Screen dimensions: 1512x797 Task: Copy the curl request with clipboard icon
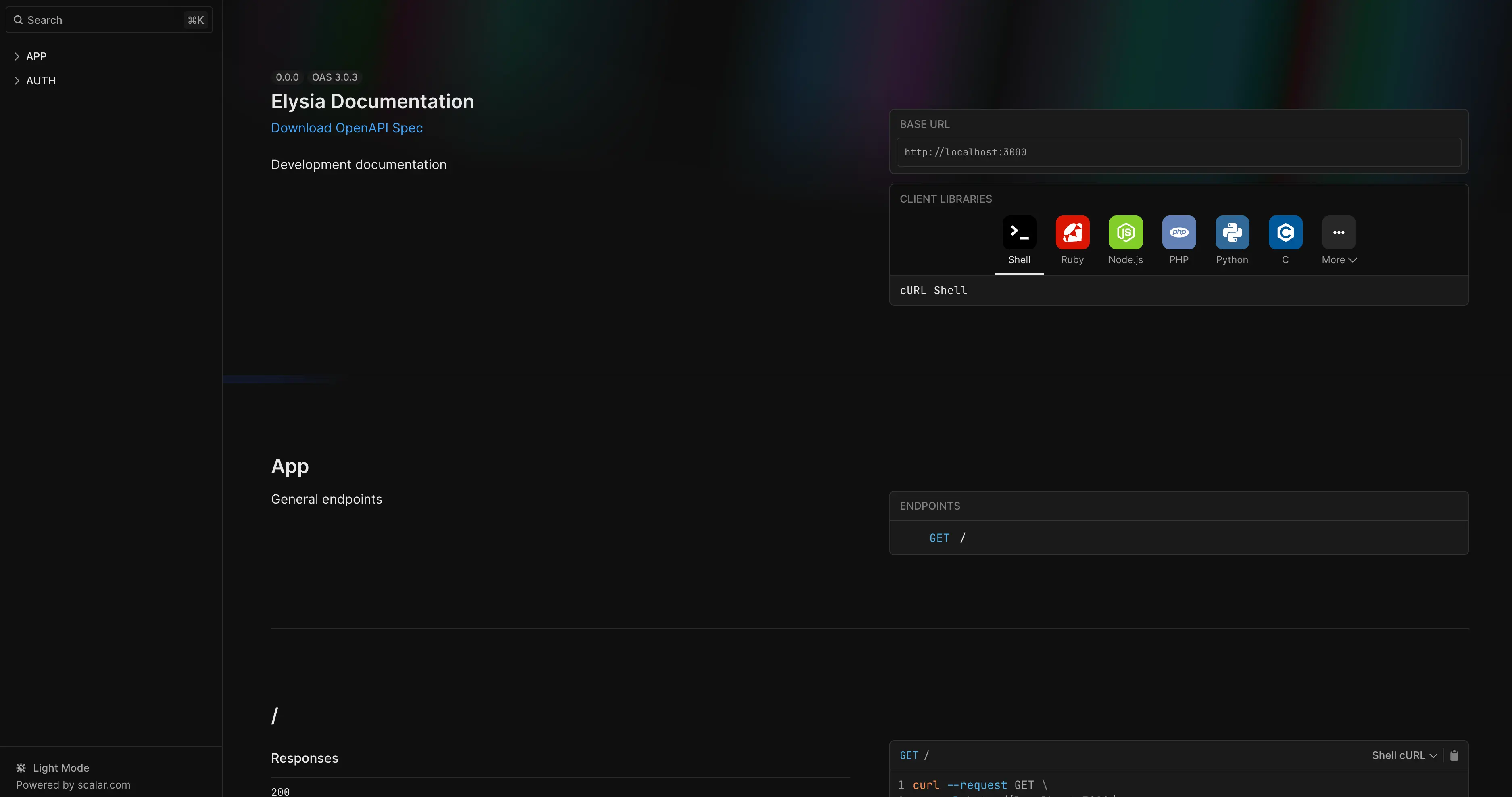tap(1454, 755)
